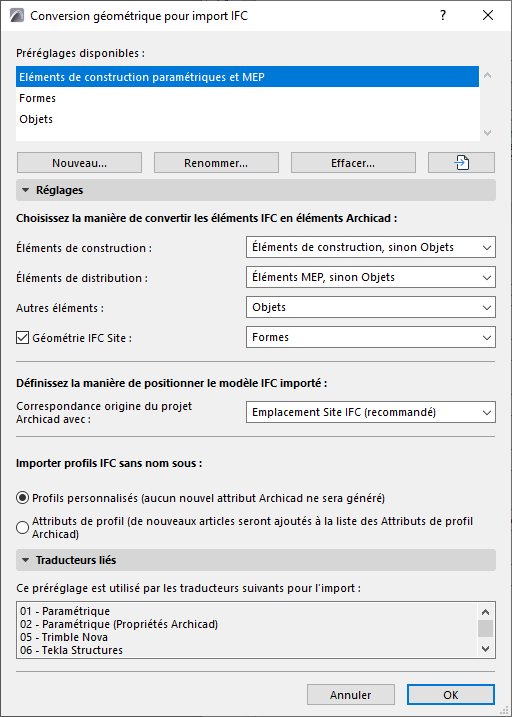This screenshot has height=717, width=512.
Task: Collapse the Traducteurs liés section
Action: tap(256, 560)
